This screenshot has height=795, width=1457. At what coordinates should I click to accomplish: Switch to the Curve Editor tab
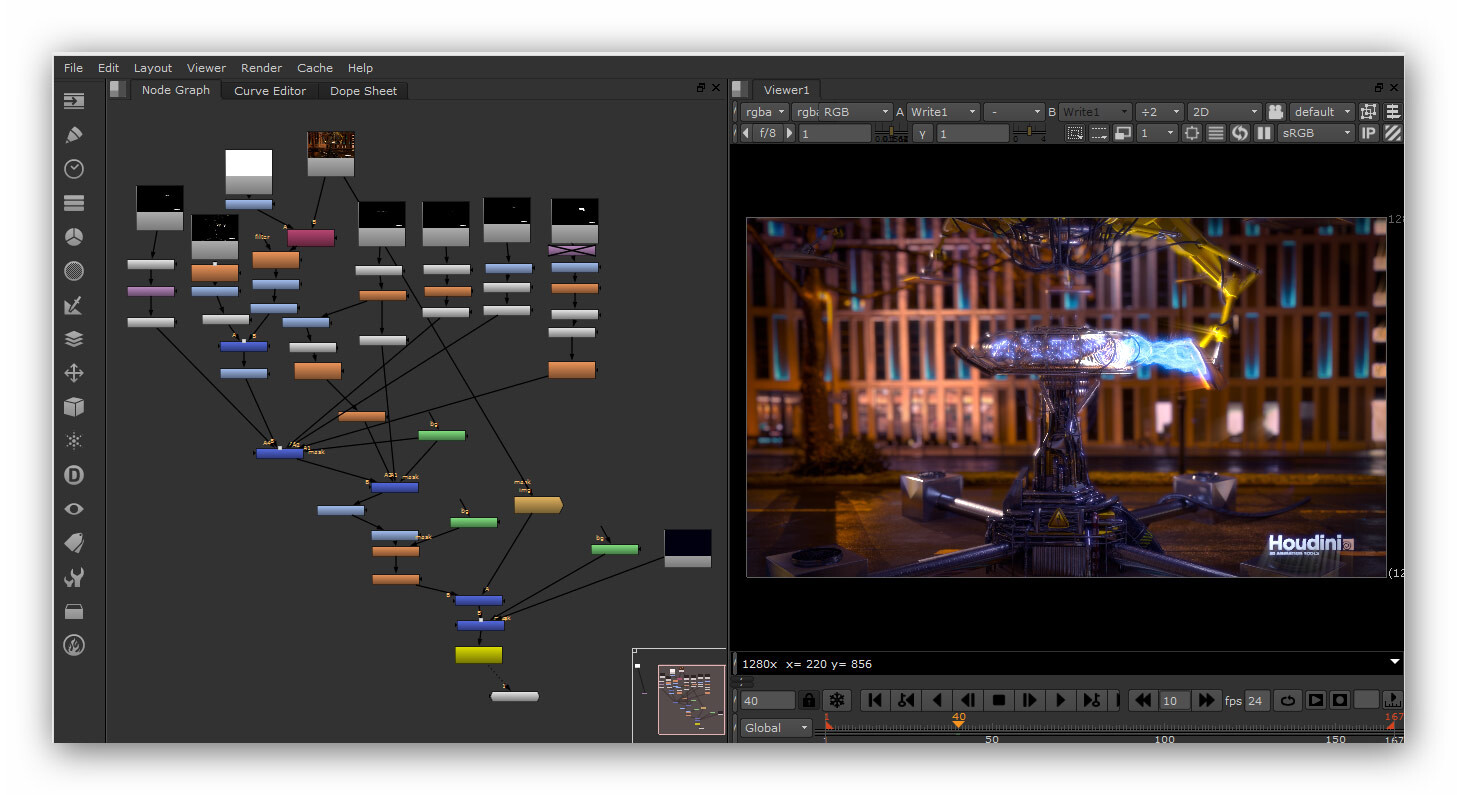[x=270, y=91]
